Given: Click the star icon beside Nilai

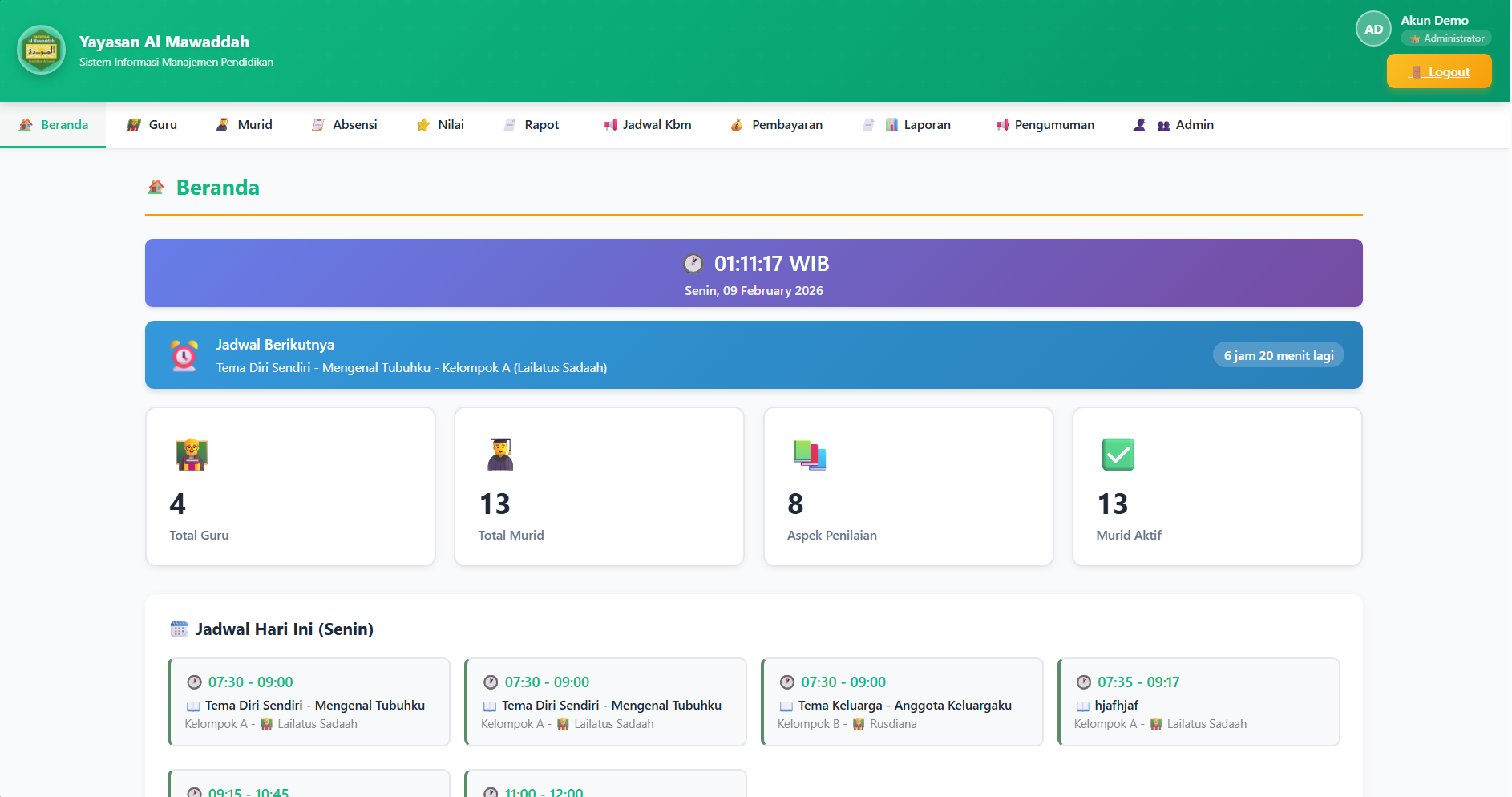Looking at the screenshot, I should tap(423, 125).
